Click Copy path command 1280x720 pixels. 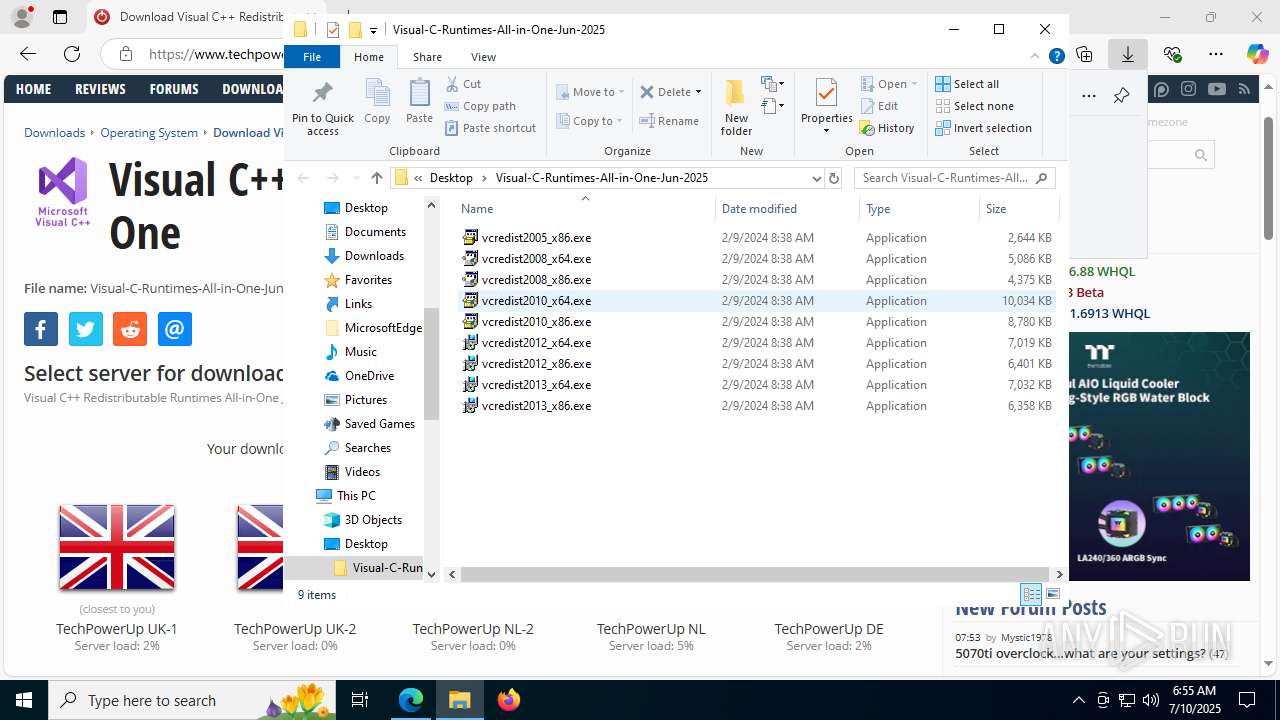(481, 106)
